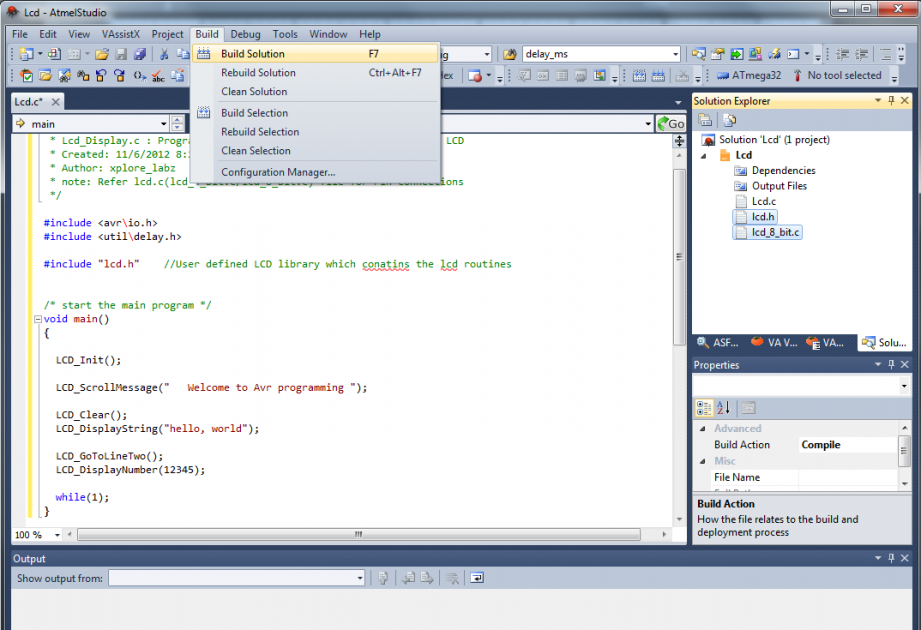Click the VA spell check abc icon
Viewport: 921px width, 630px height.
tap(158, 75)
